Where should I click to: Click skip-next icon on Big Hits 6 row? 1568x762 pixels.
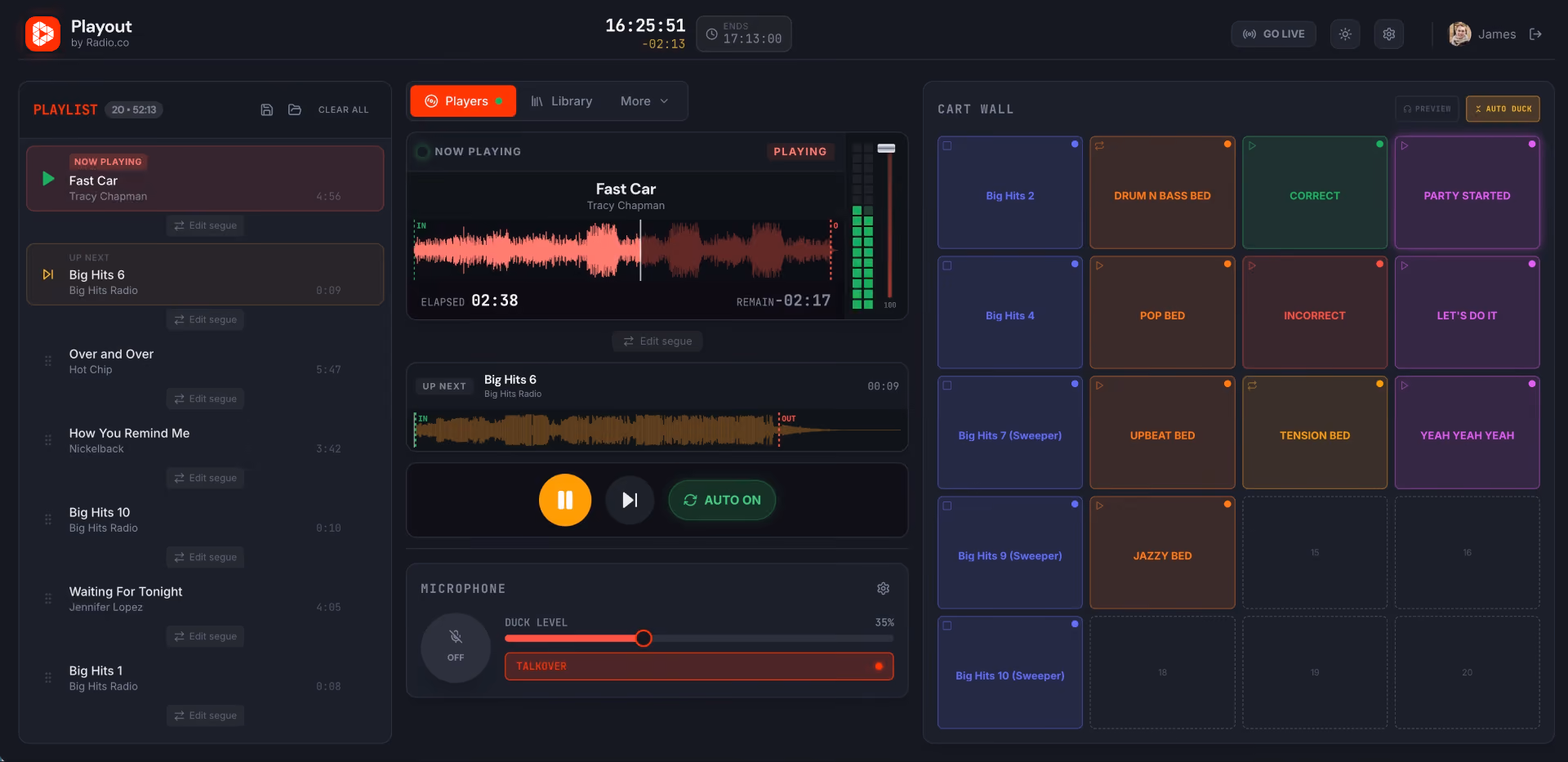48,274
